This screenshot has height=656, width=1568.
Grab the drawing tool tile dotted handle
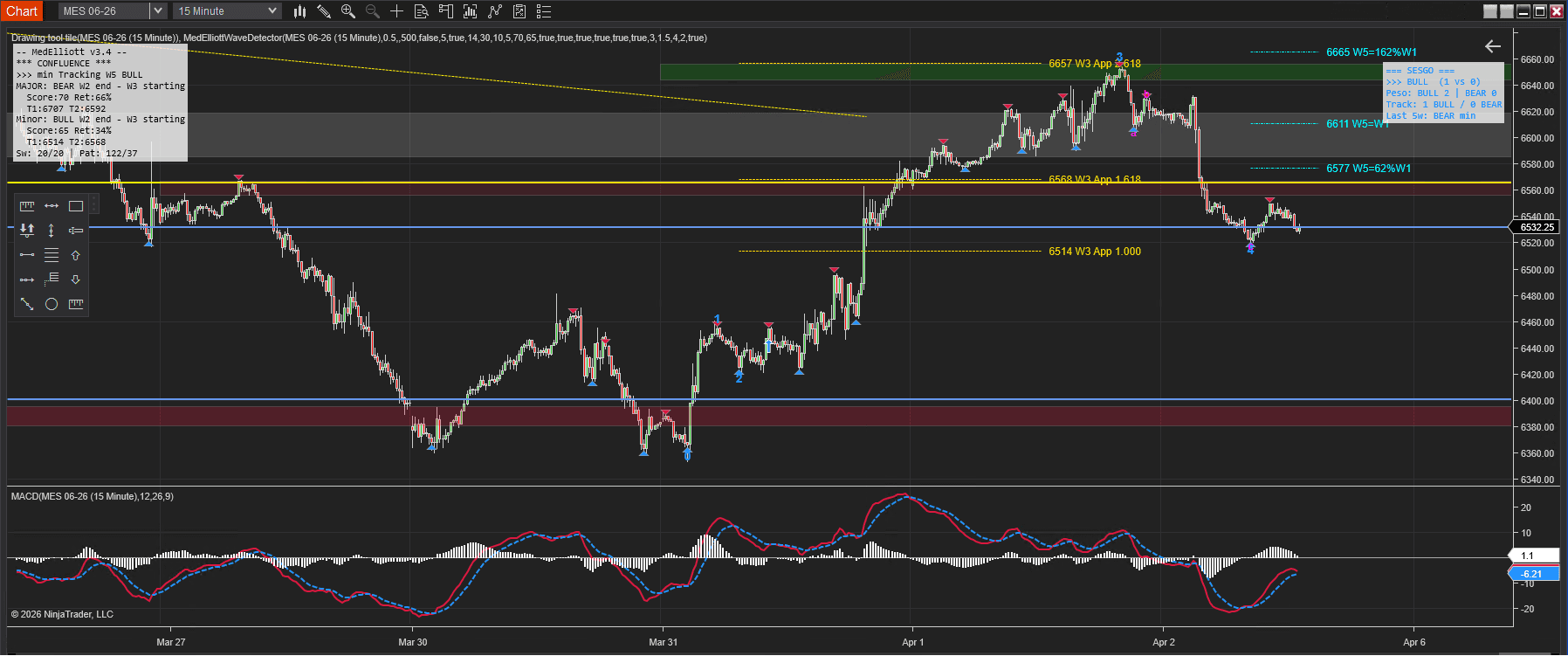point(94,205)
